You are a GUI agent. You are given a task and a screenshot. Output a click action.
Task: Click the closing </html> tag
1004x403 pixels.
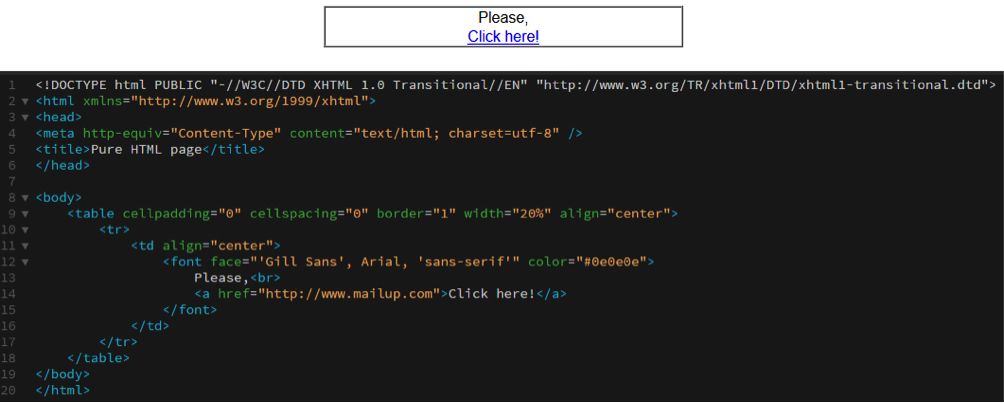(x=62, y=389)
